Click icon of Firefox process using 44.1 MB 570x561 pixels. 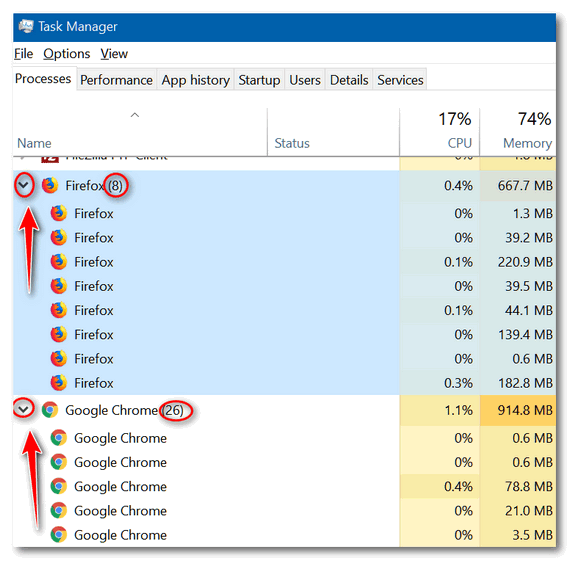(59, 310)
